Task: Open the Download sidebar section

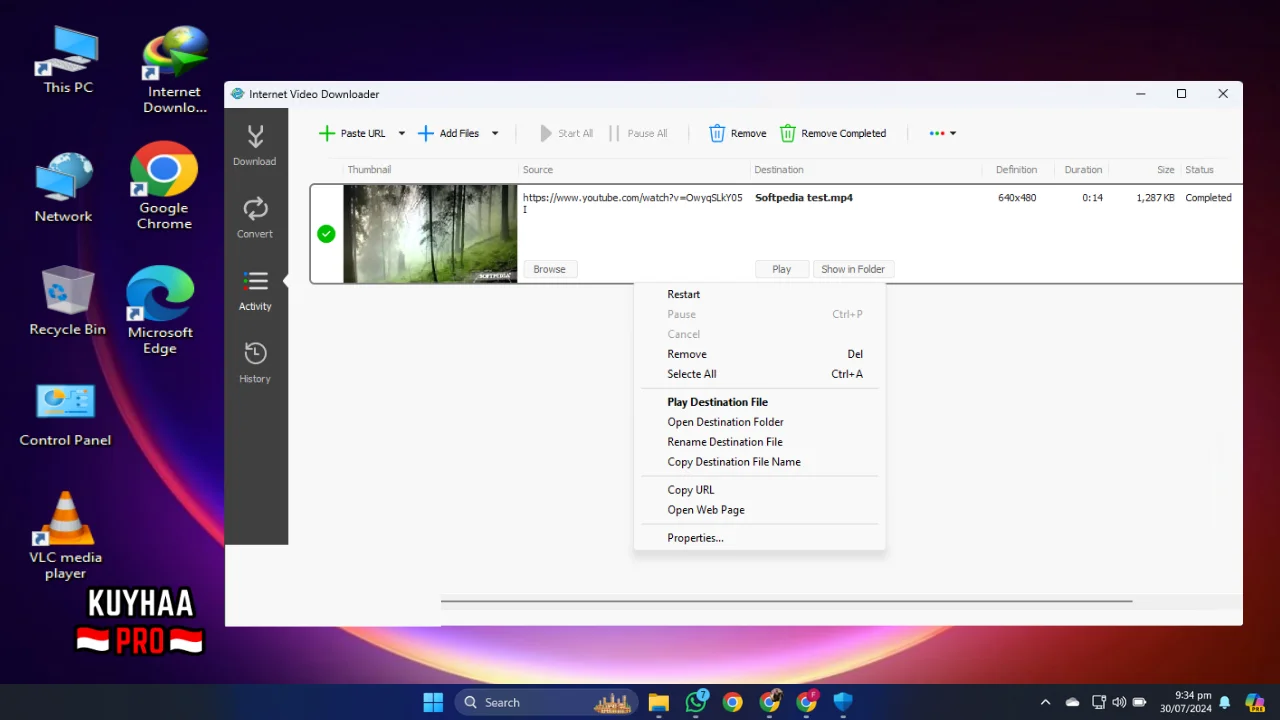Action: (255, 145)
